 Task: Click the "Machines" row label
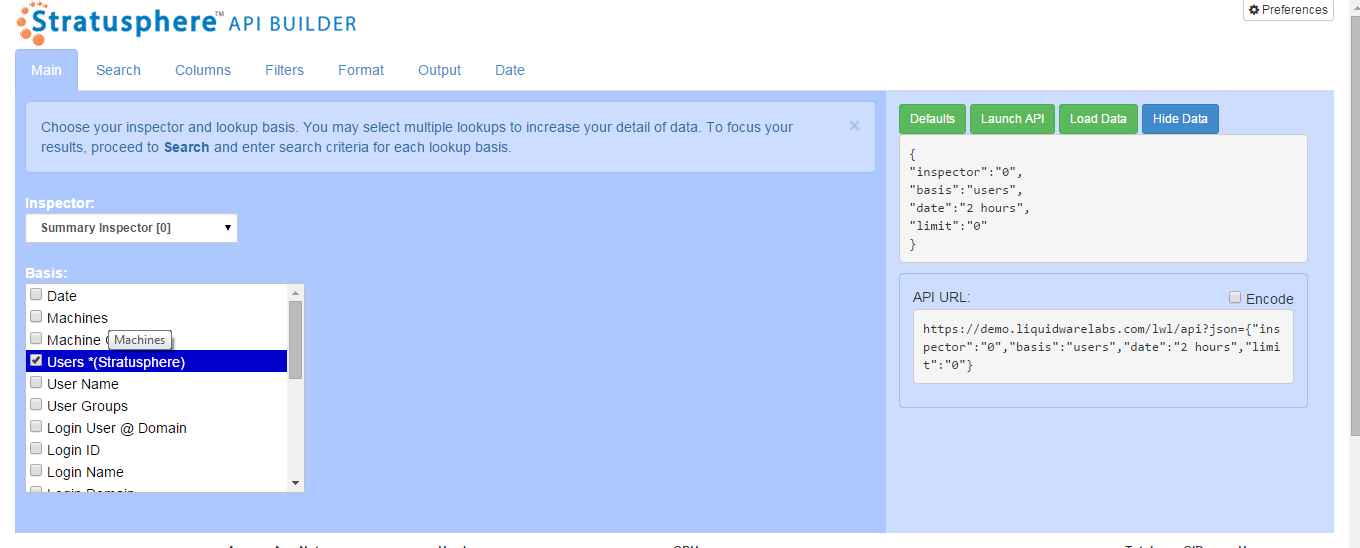tap(77, 318)
